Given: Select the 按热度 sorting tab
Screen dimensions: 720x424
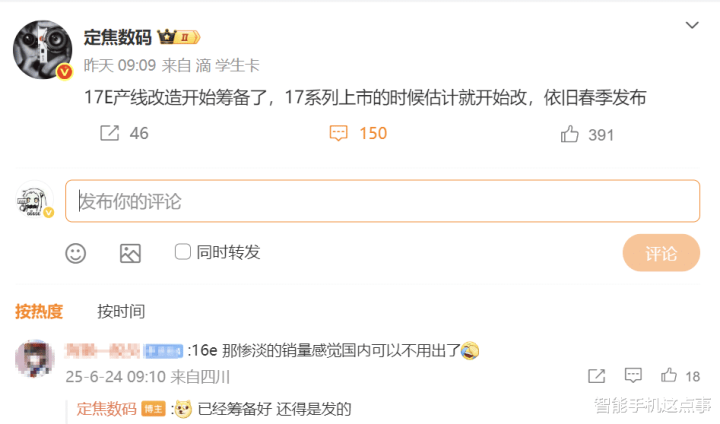Looking at the screenshot, I should coord(39,311).
